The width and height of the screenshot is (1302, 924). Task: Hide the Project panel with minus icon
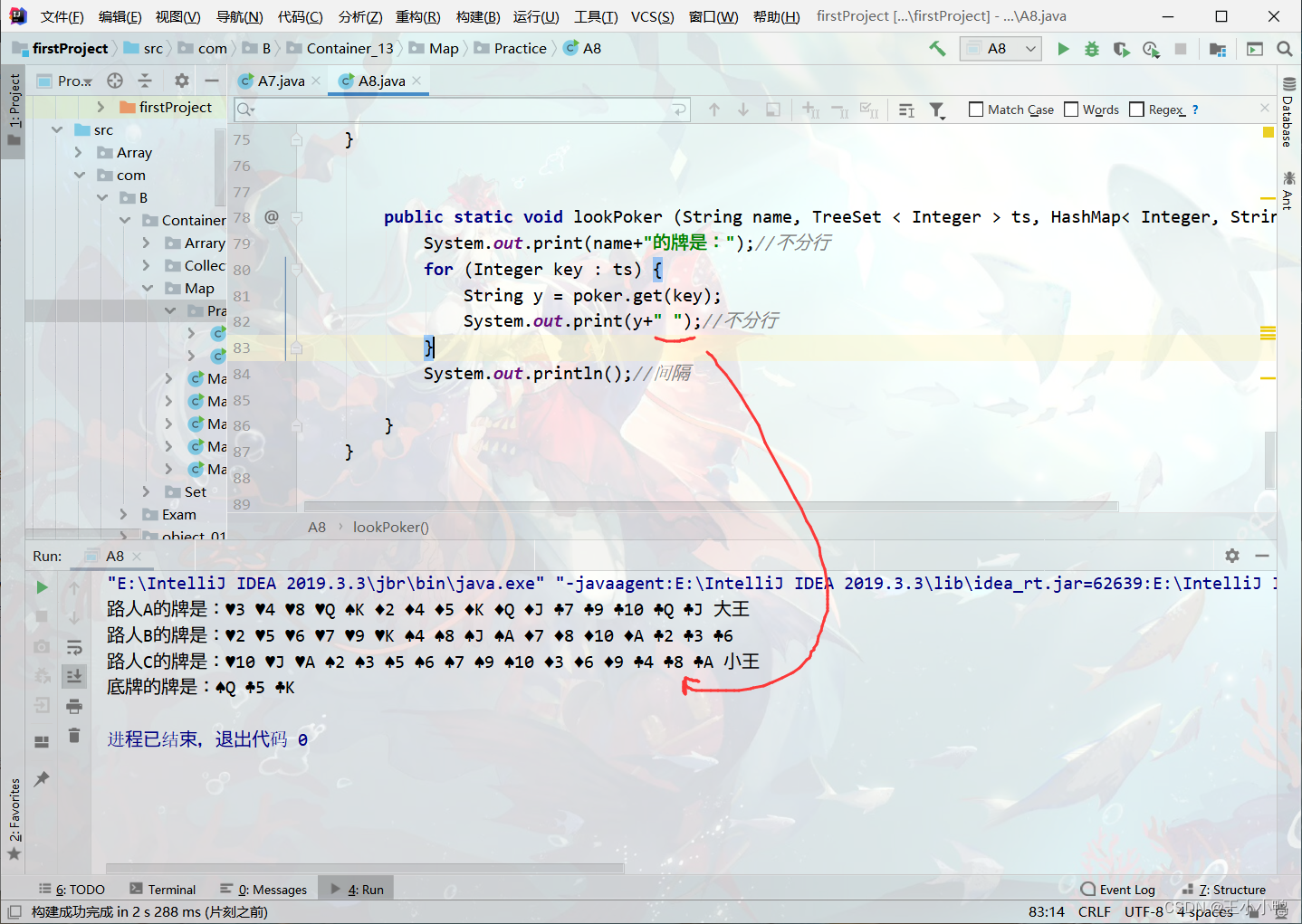212,81
